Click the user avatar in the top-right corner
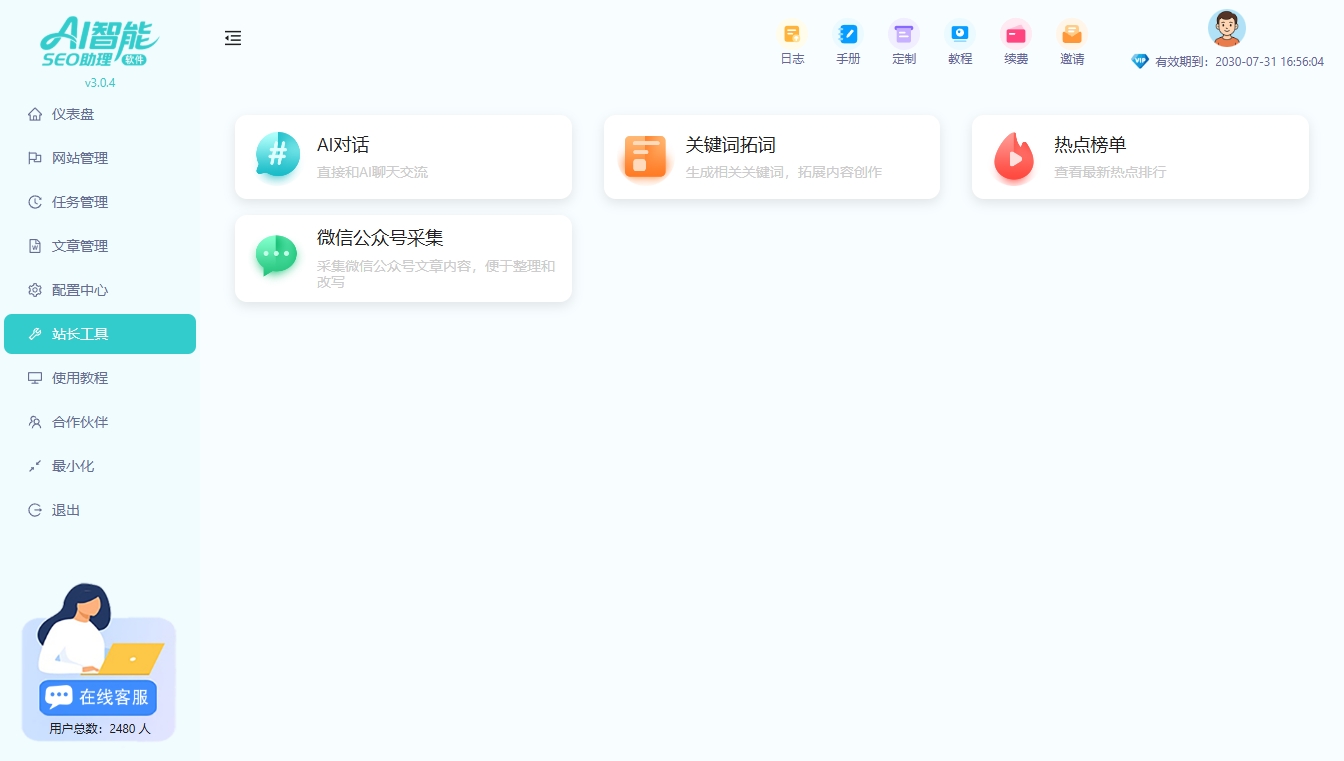 [1226, 27]
